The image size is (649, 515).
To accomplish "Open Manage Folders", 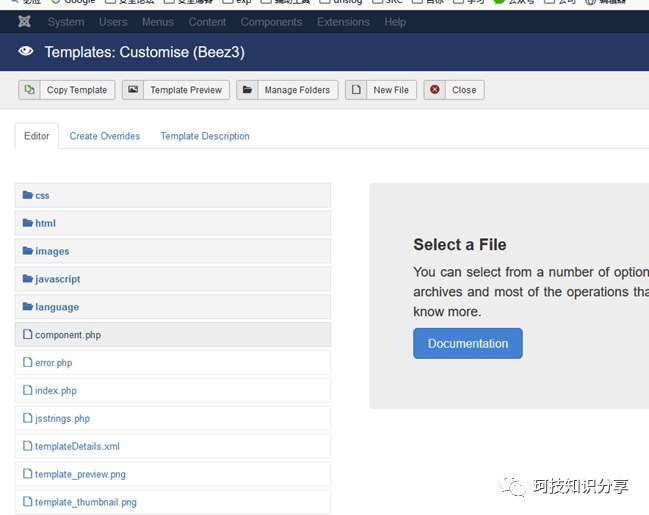I will [297, 90].
